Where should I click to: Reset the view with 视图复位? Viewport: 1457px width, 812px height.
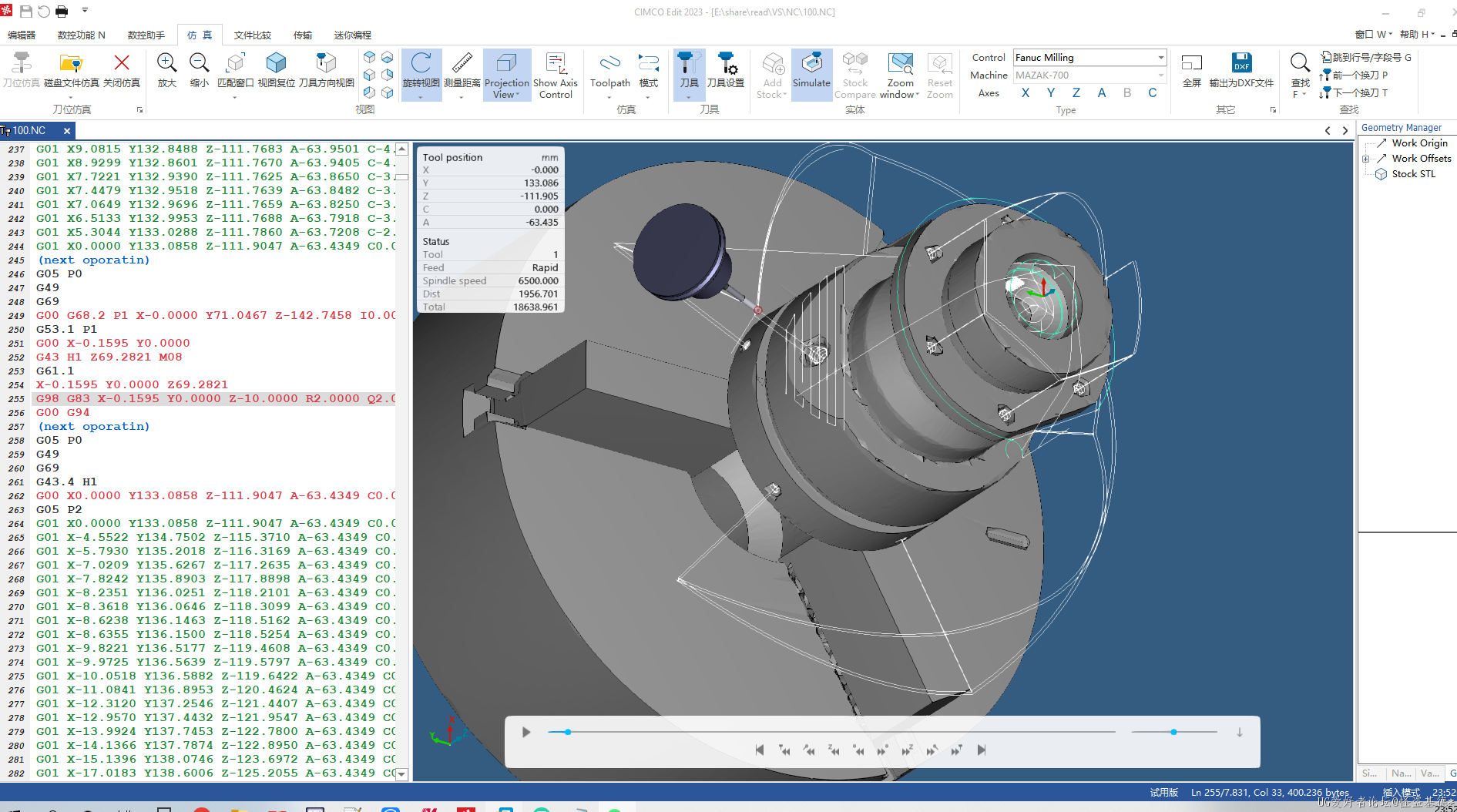tap(276, 70)
